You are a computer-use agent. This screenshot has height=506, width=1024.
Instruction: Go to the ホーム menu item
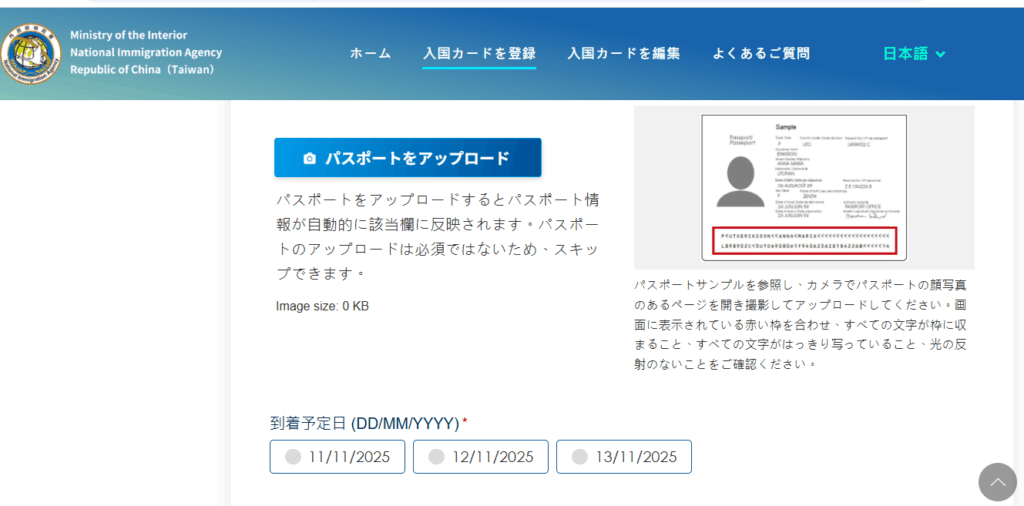[370, 54]
